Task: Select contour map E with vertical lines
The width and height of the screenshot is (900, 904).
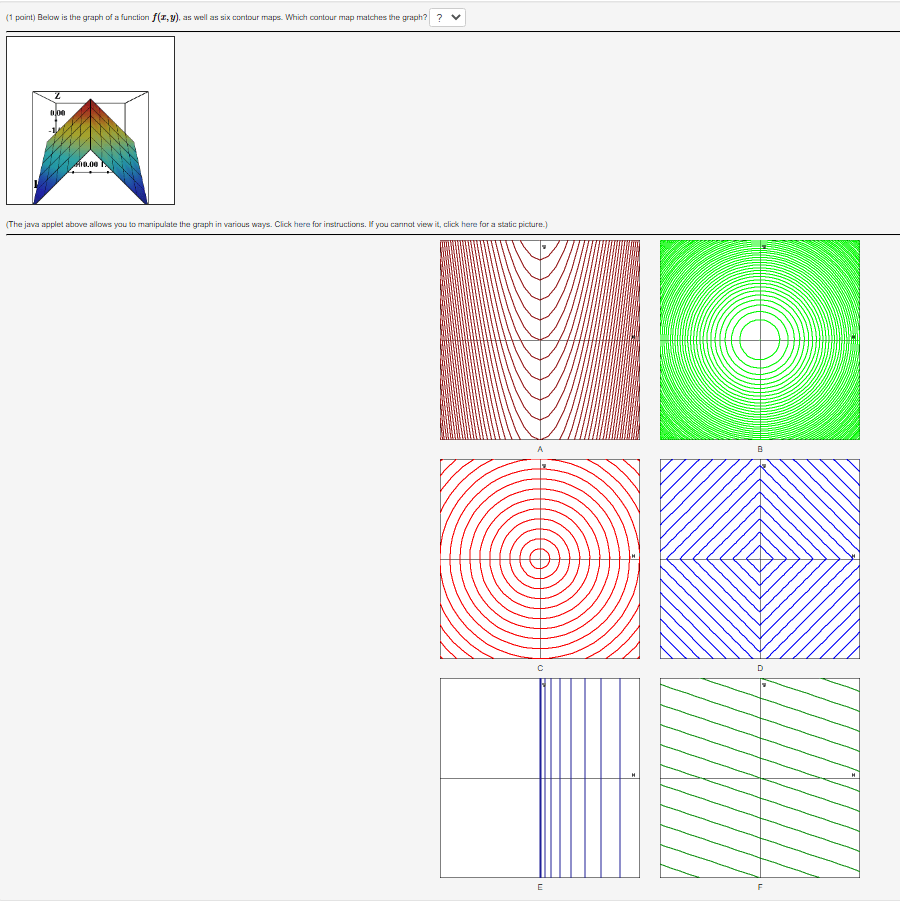Action: 540,778
